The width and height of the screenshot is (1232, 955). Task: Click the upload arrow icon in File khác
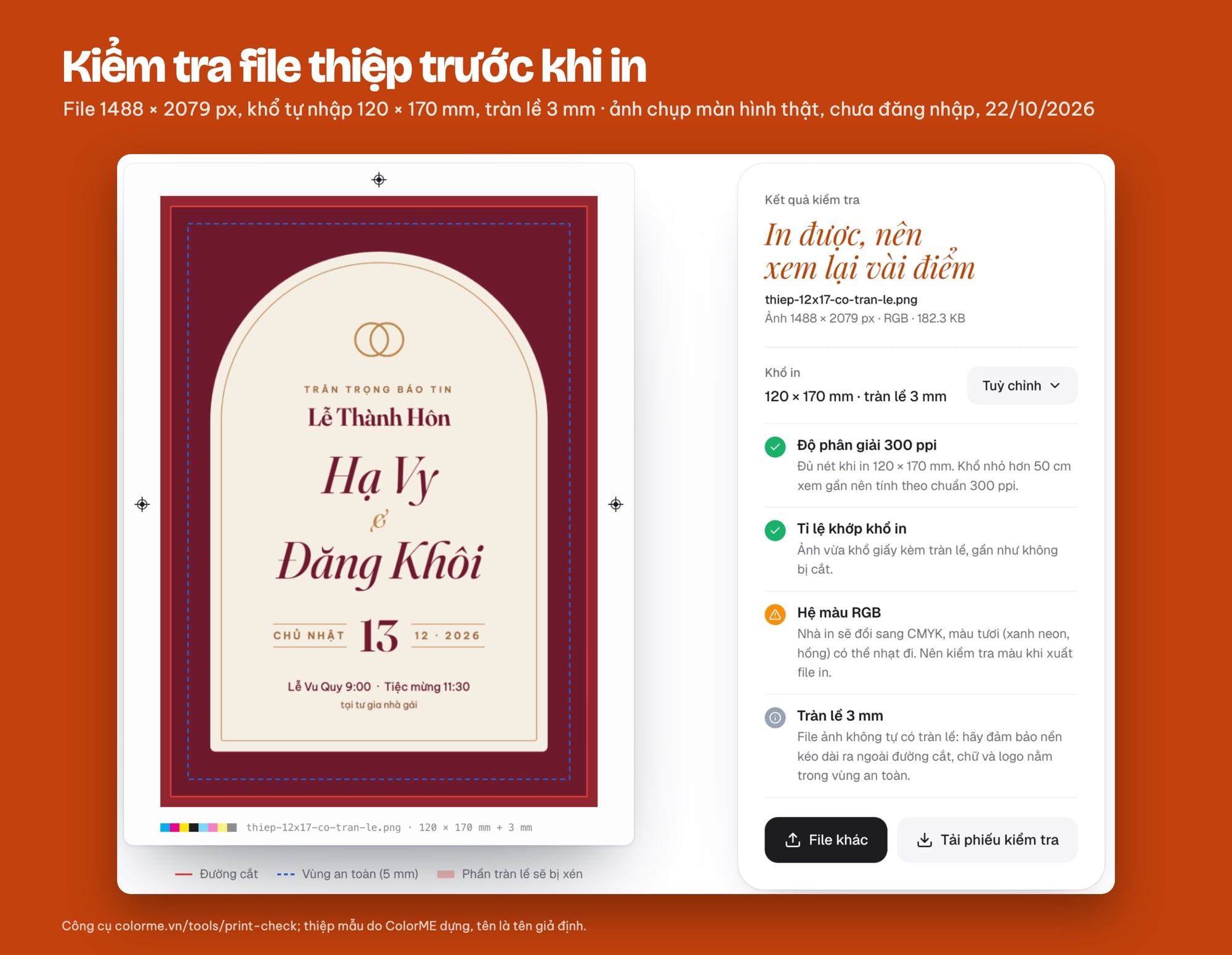pos(793,840)
